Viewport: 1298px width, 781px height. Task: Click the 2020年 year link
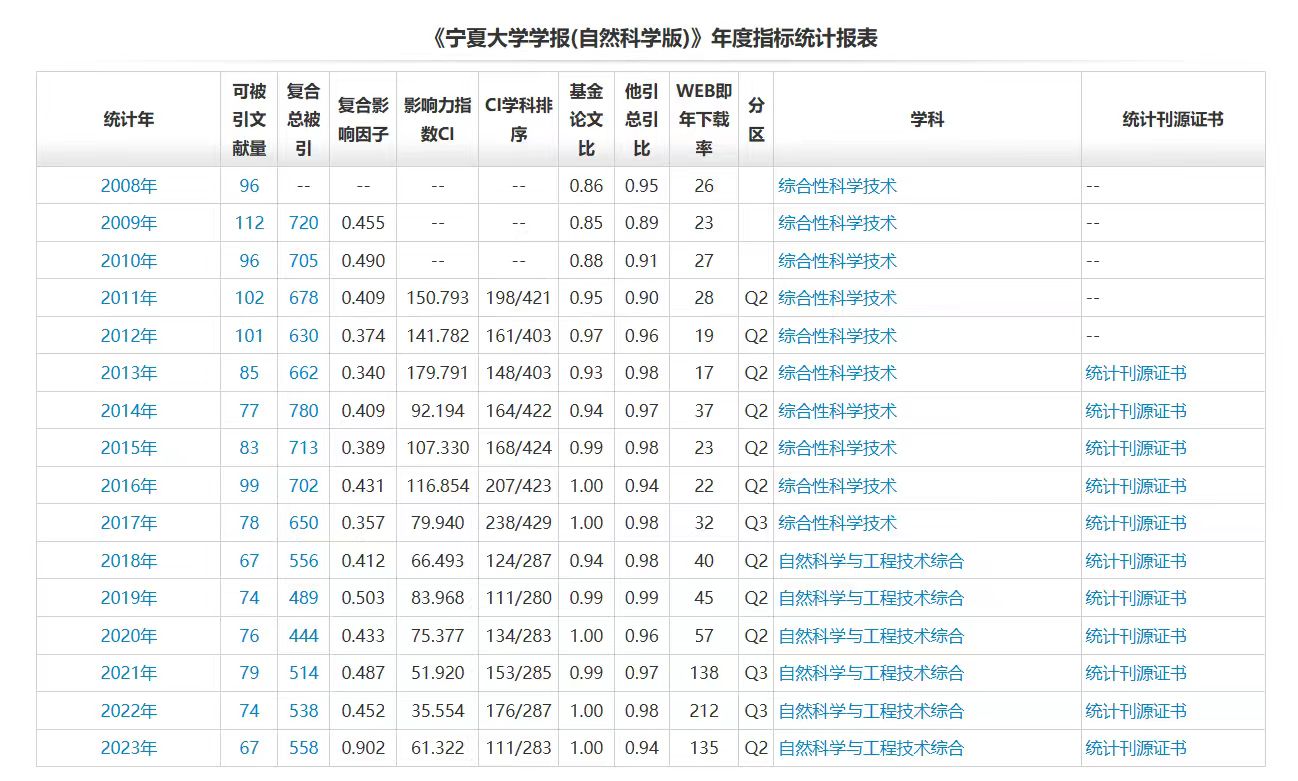[129, 636]
